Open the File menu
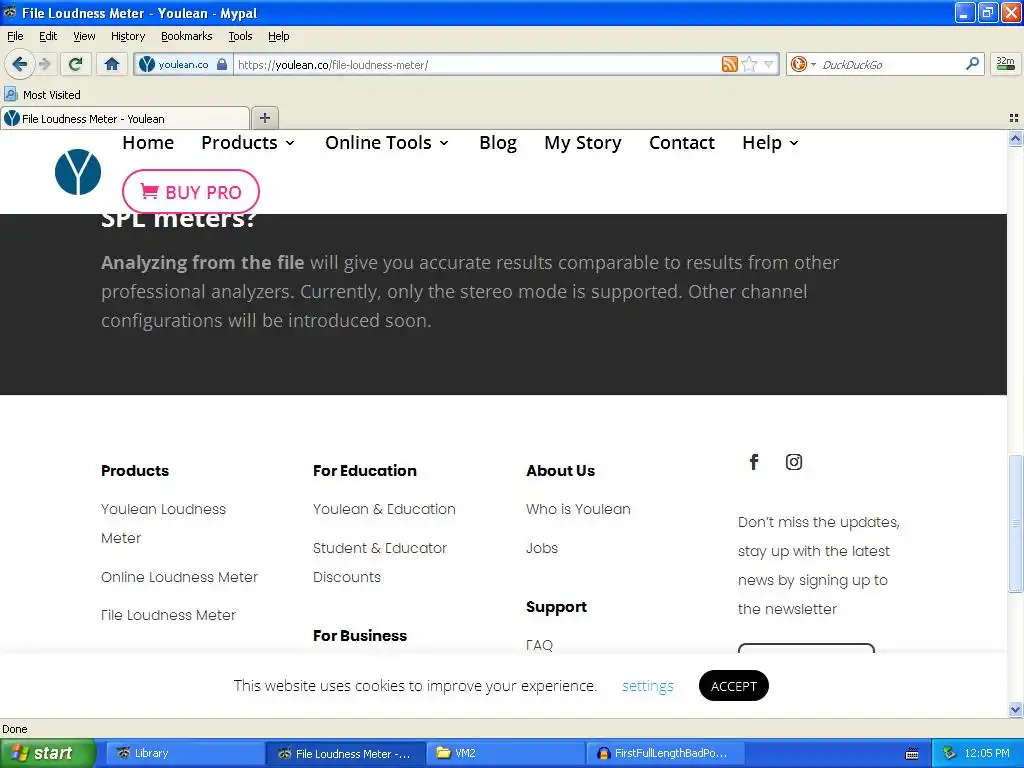Viewport: 1024px width, 768px height. coord(15,36)
